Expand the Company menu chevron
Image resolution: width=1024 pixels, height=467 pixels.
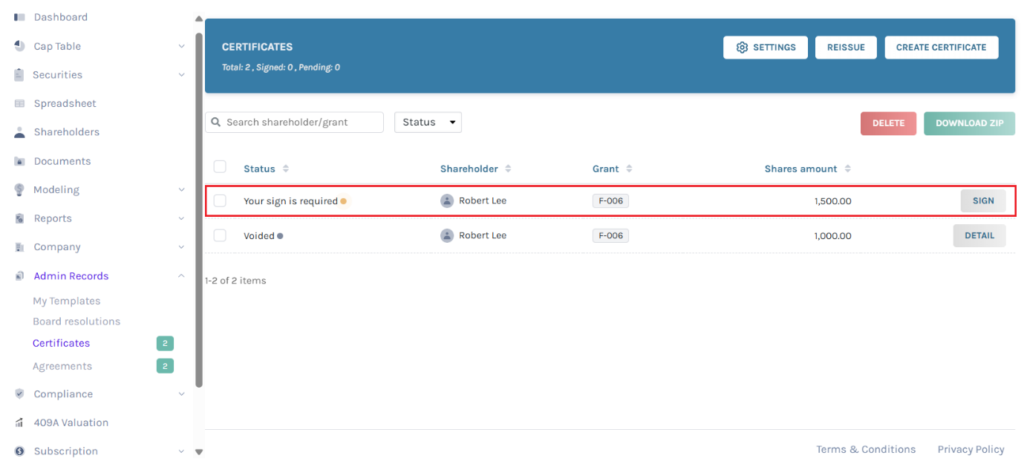tap(182, 247)
